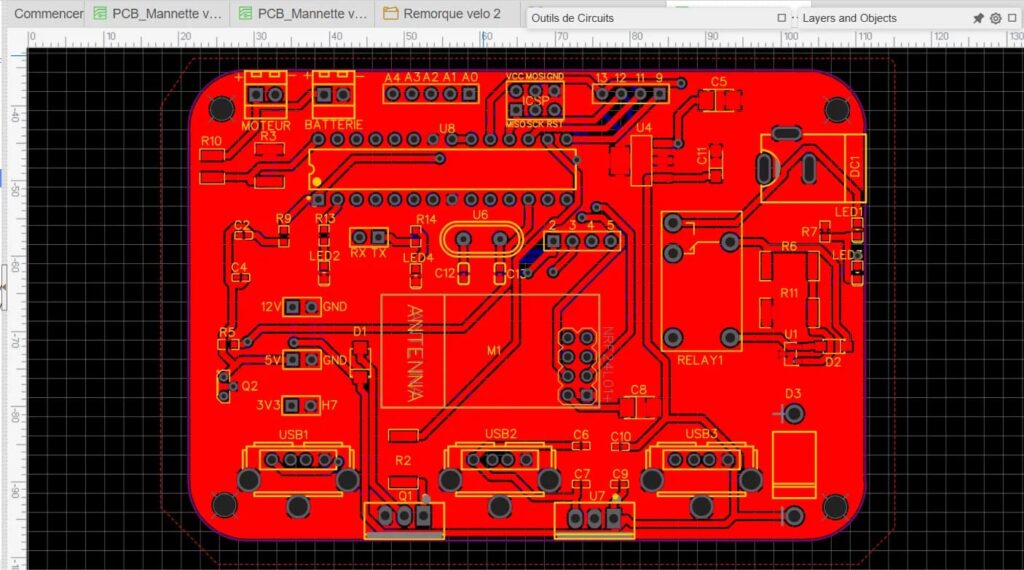Open Layers and Objects settings gear
The image size is (1024, 570).
point(995,18)
